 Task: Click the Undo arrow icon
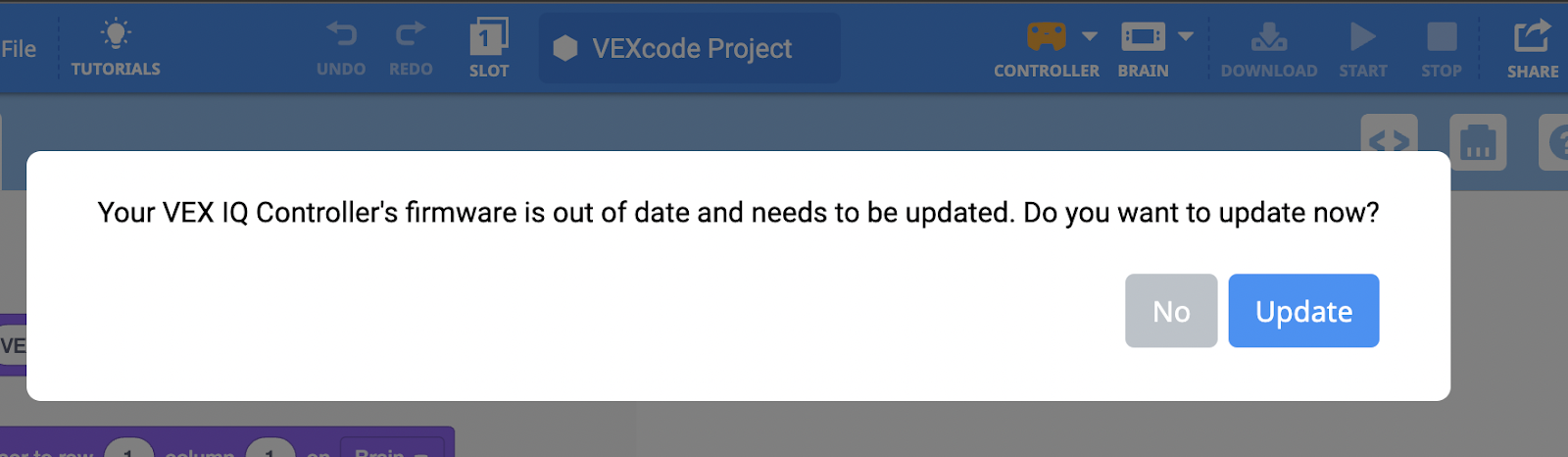(x=341, y=35)
